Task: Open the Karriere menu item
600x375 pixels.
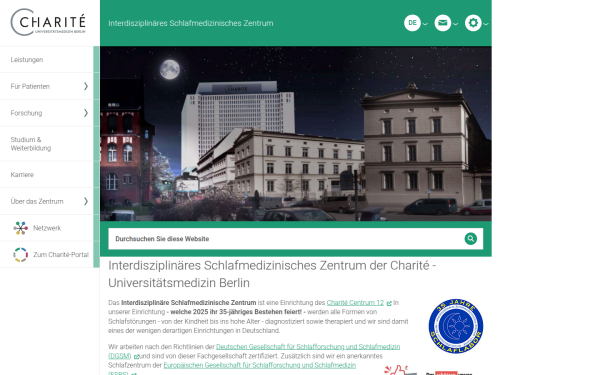Action: [x=47, y=174]
